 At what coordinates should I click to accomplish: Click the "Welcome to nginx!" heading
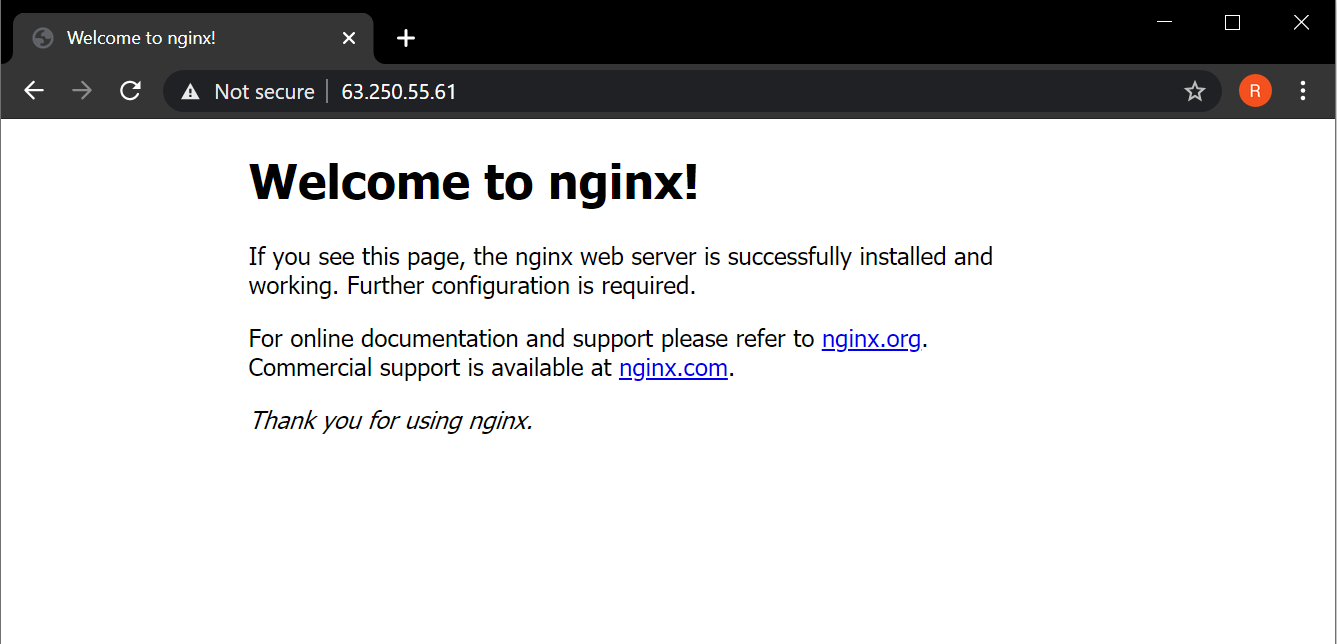click(x=473, y=182)
